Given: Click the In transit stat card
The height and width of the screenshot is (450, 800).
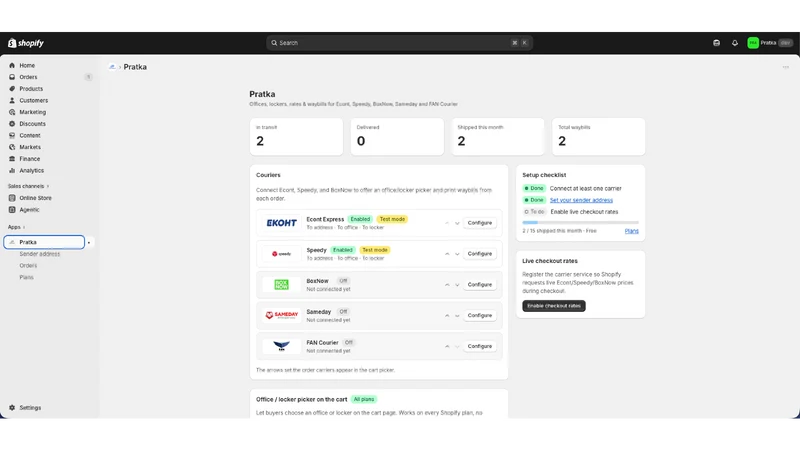Looking at the screenshot, I should [296, 137].
